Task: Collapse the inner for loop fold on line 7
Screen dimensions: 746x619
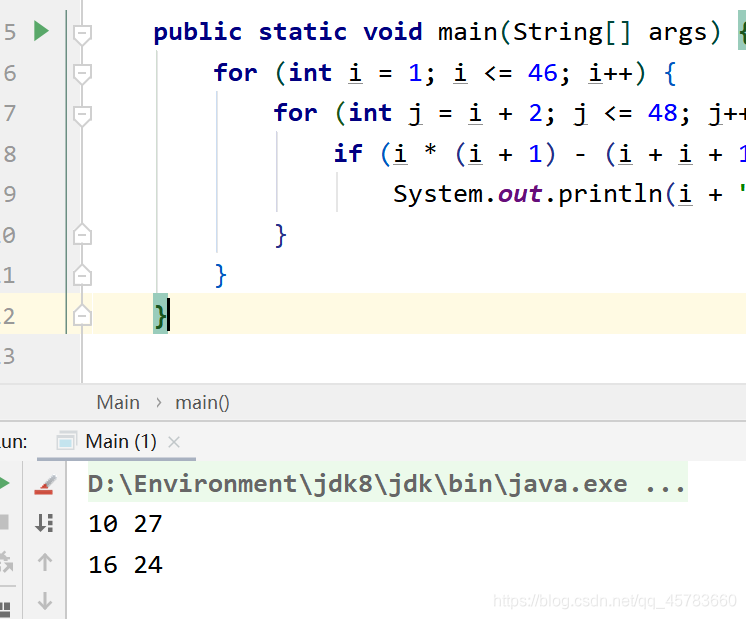Action: coord(82,115)
